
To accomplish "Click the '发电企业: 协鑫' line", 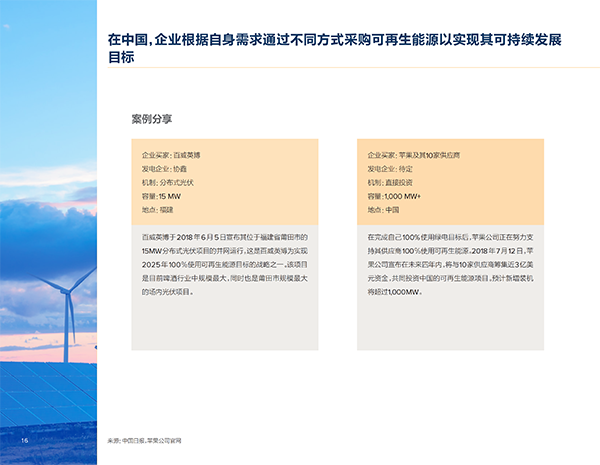I will pos(164,169).
